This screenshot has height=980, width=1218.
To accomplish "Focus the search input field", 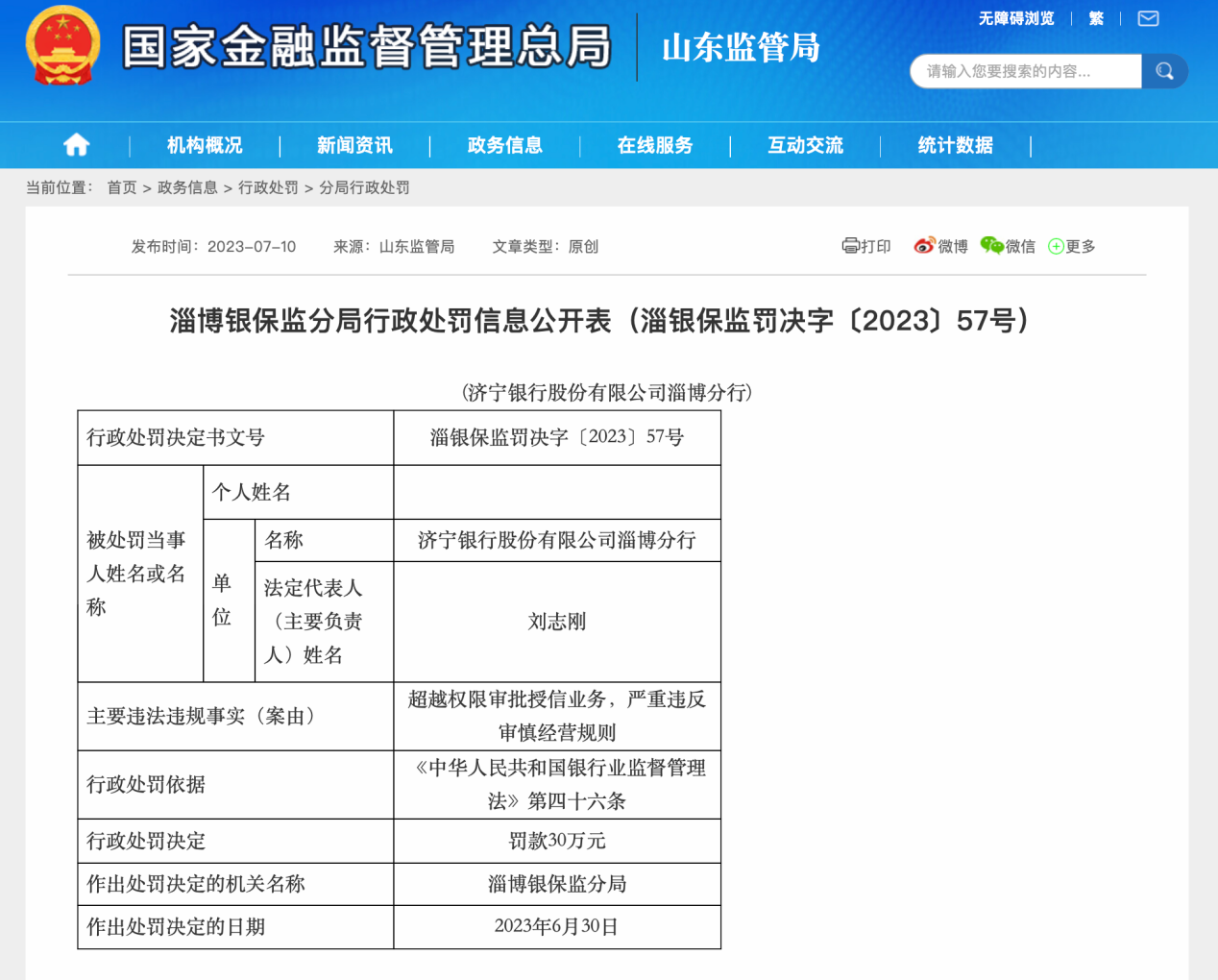I will (1026, 71).
